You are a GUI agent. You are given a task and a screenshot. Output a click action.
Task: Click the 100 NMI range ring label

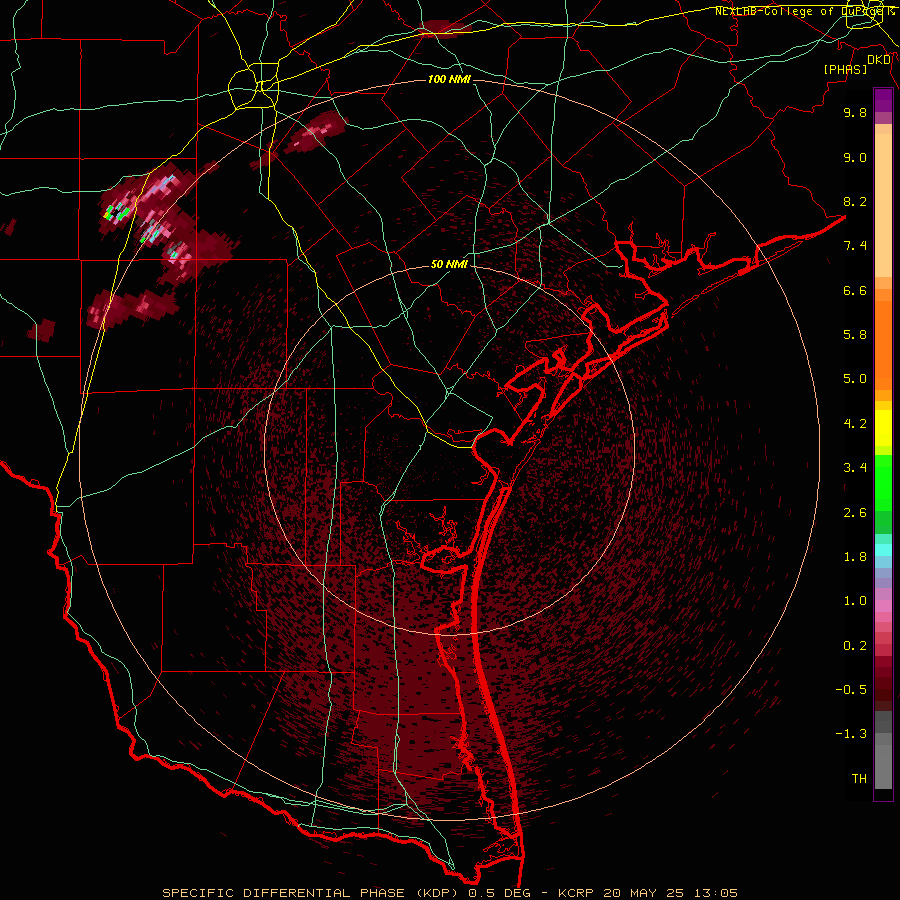(449, 79)
